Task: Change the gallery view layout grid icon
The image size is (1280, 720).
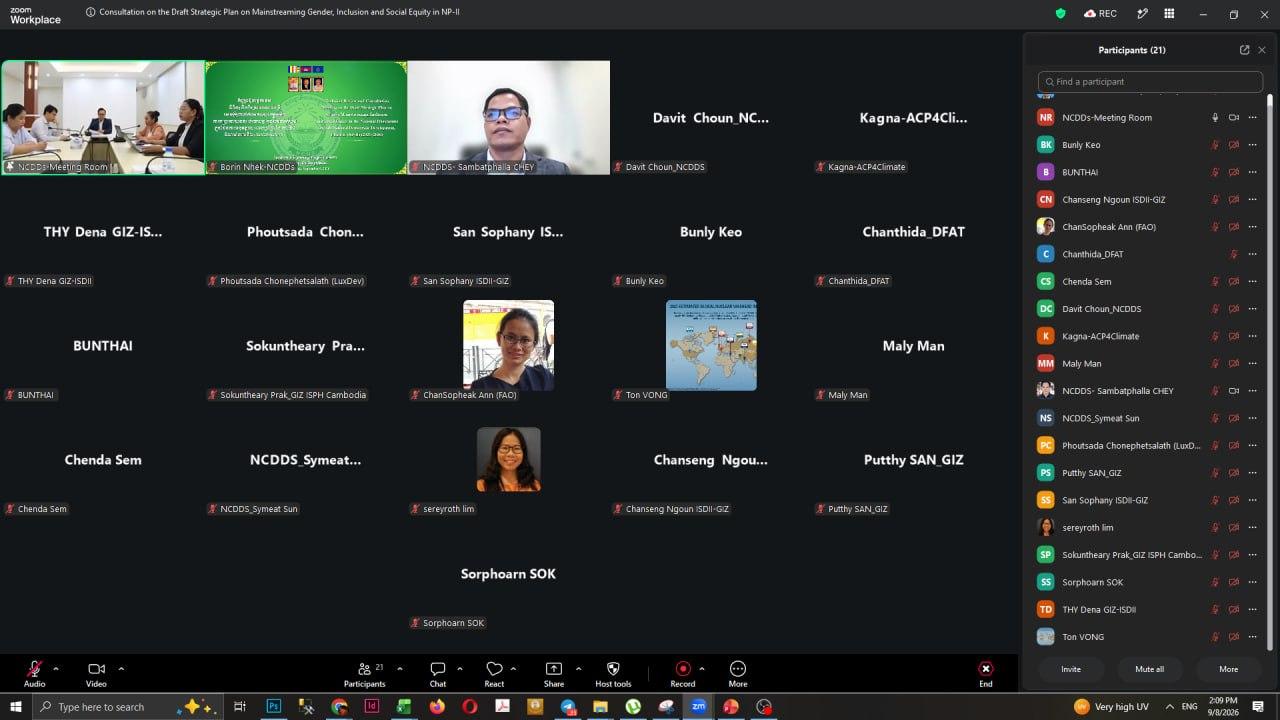Action: [x=1169, y=13]
